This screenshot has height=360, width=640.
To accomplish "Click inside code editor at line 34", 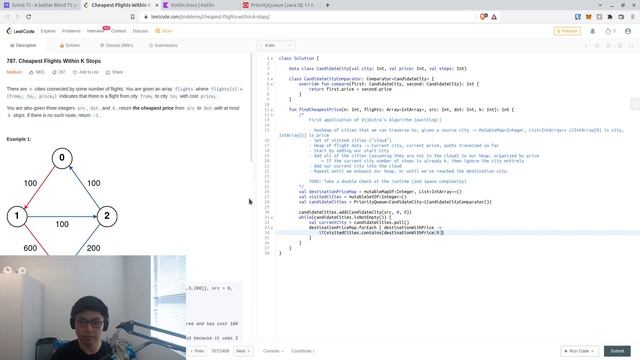I will (457, 233).
